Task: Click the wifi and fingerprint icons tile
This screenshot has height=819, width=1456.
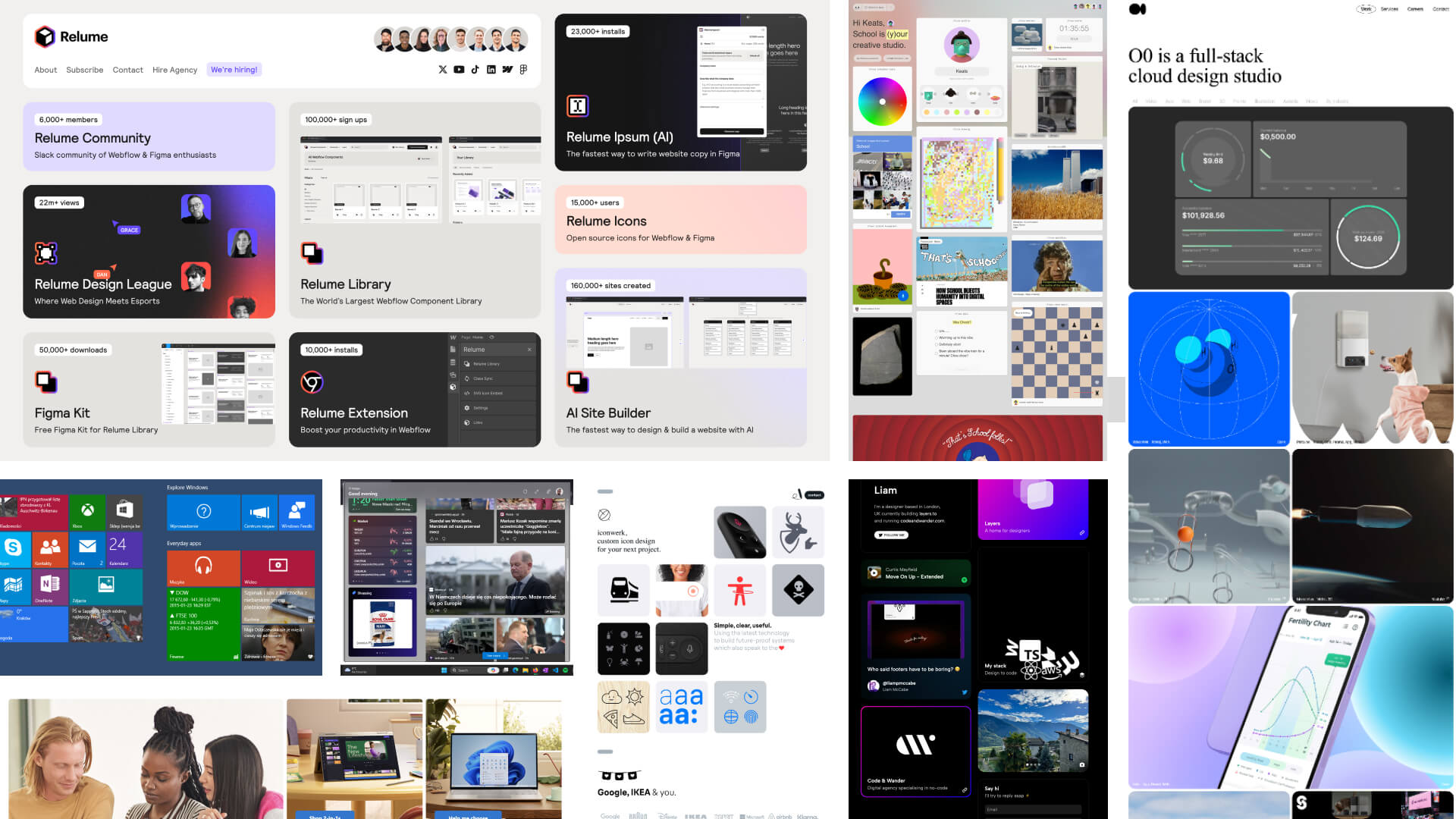Action: (739, 707)
